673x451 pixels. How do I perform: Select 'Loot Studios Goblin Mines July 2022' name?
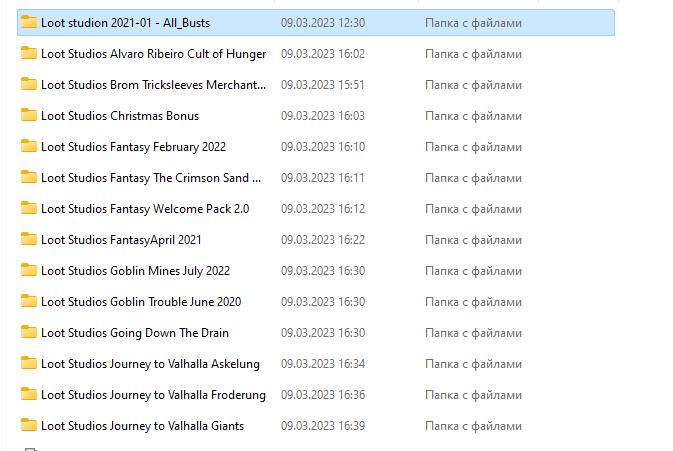click(x=136, y=271)
